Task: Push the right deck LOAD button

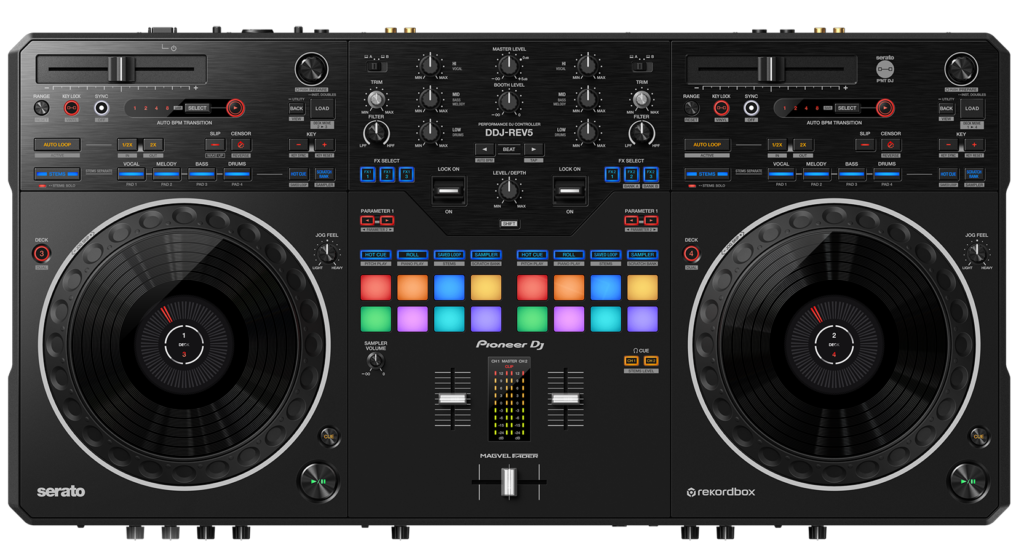Action: click(x=972, y=108)
